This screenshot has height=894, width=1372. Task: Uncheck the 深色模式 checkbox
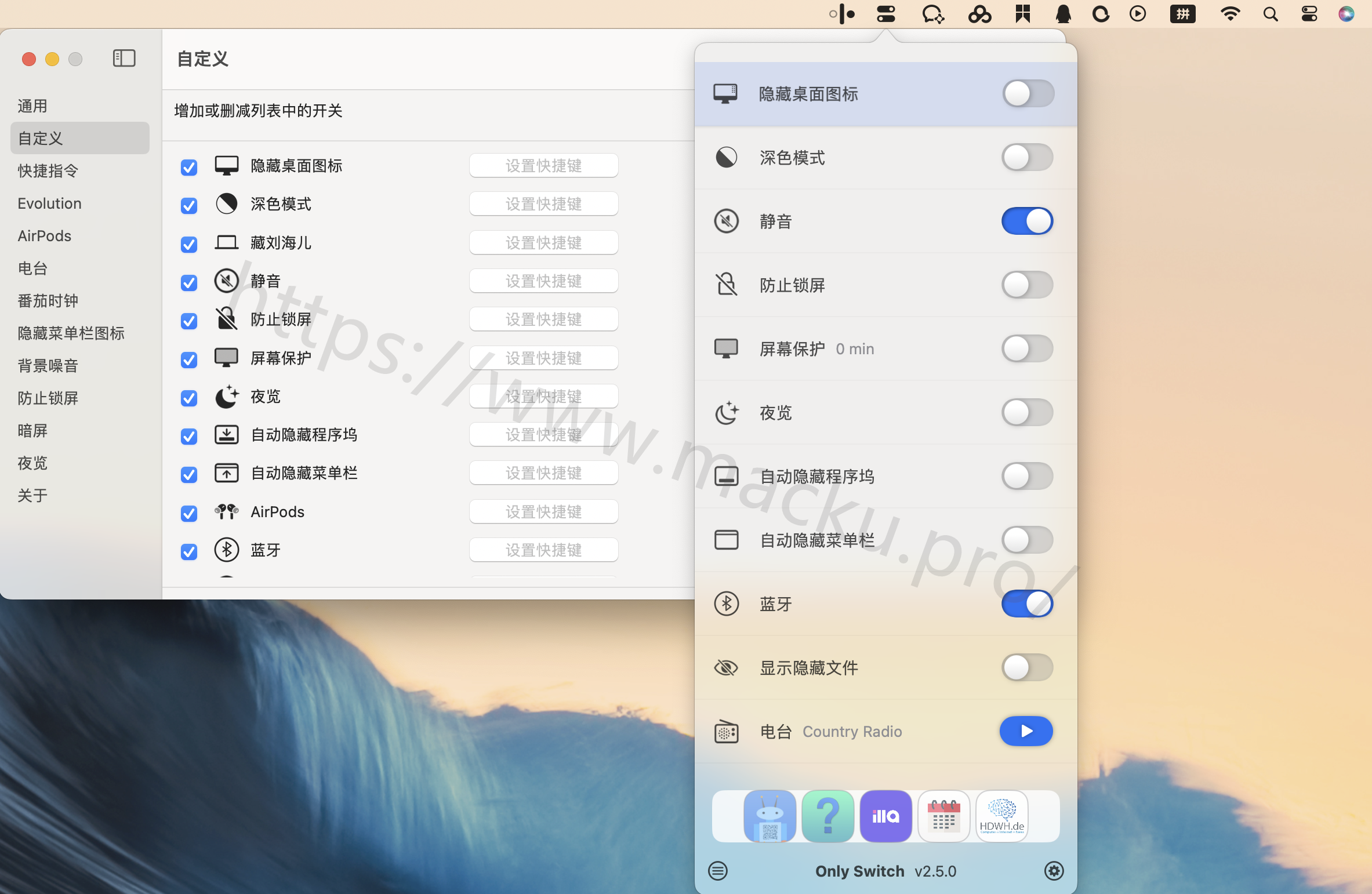pyautogui.click(x=189, y=205)
